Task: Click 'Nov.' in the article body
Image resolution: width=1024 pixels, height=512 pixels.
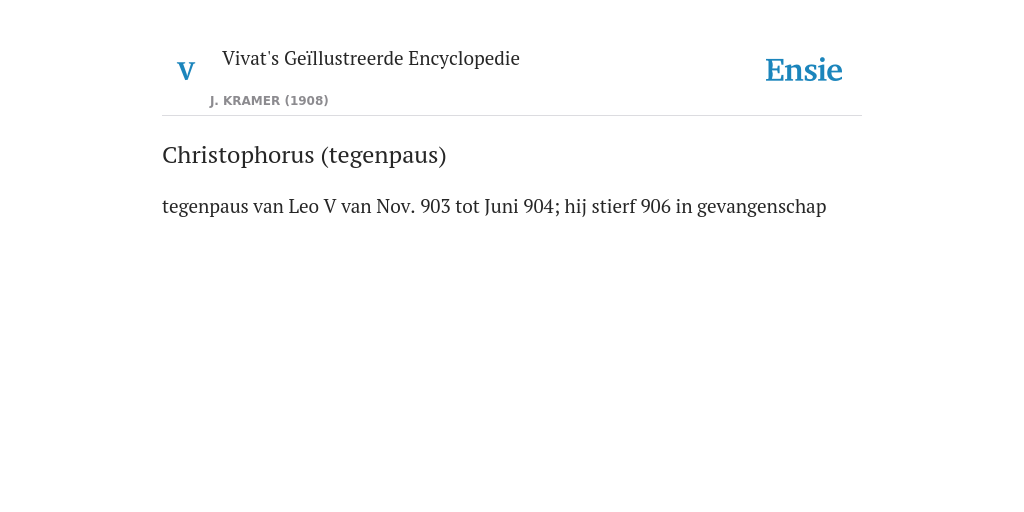Action: click(x=396, y=206)
